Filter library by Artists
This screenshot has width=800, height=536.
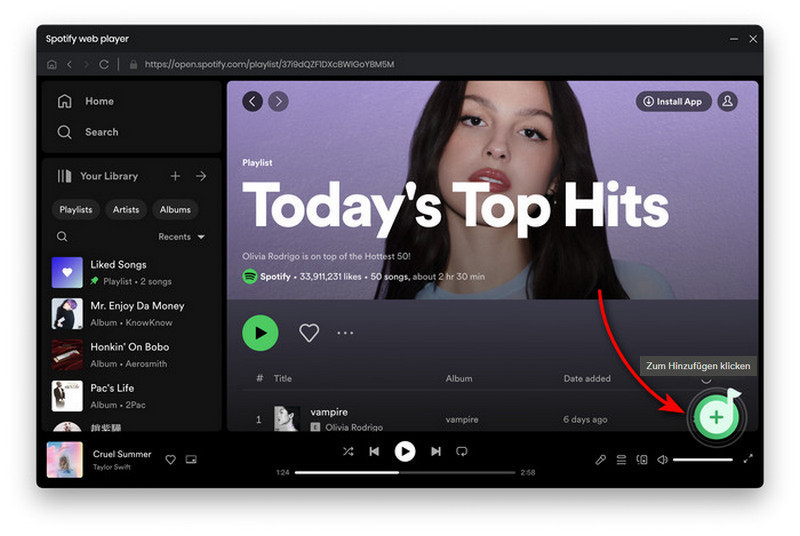(126, 210)
